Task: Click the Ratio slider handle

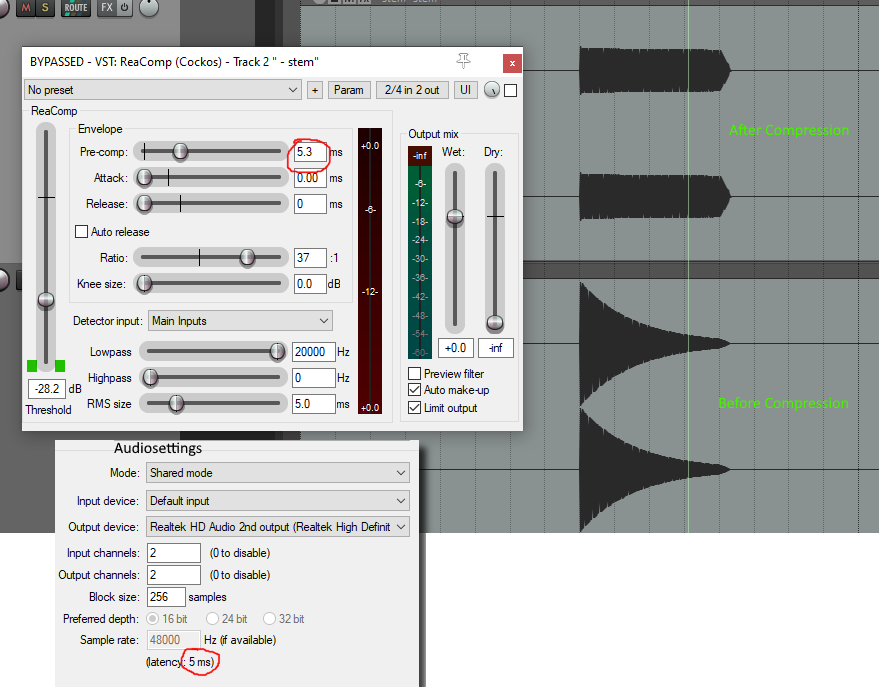Action: pyautogui.click(x=247, y=257)
